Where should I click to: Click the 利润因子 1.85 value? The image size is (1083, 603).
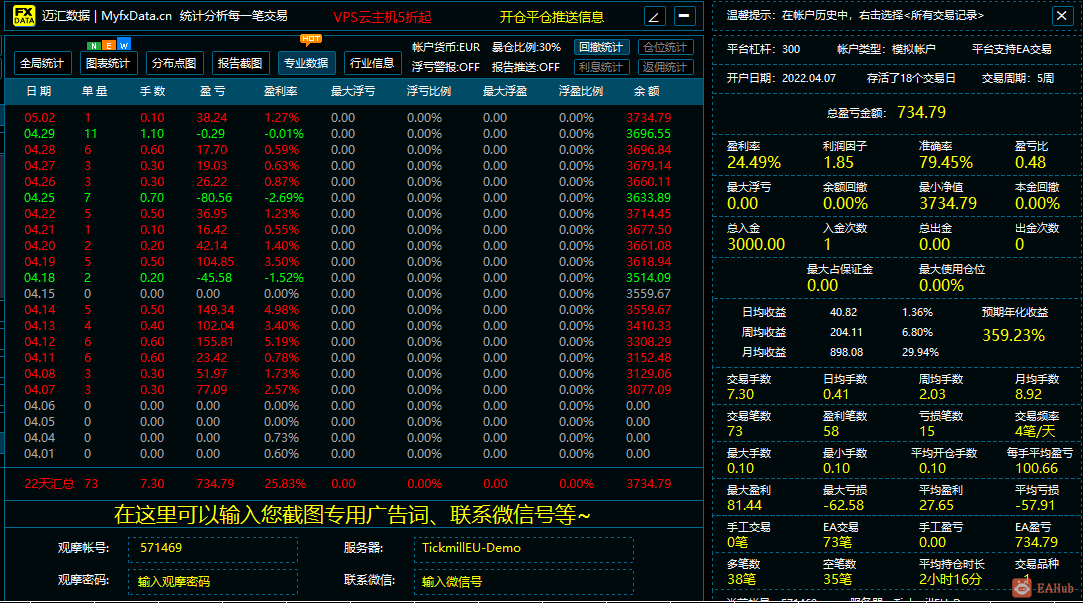coord(838,163)
